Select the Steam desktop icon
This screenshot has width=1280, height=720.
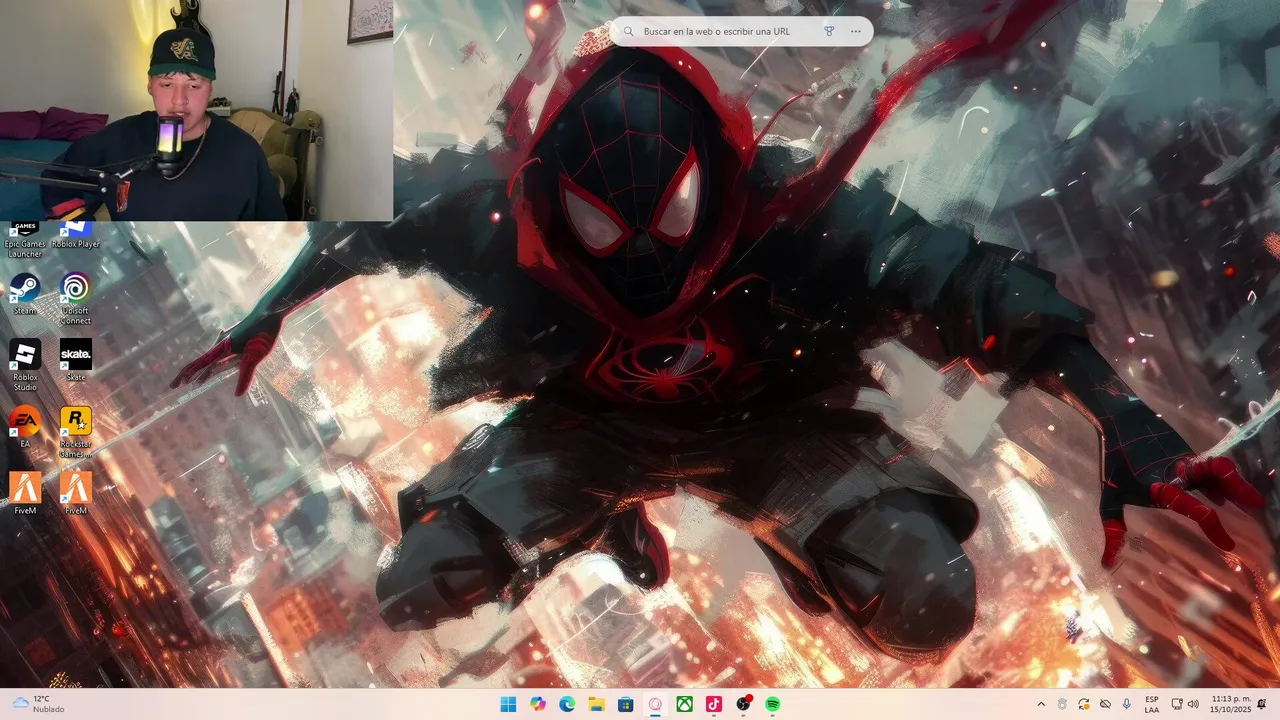pyautogui.click(x=25, y=294)
